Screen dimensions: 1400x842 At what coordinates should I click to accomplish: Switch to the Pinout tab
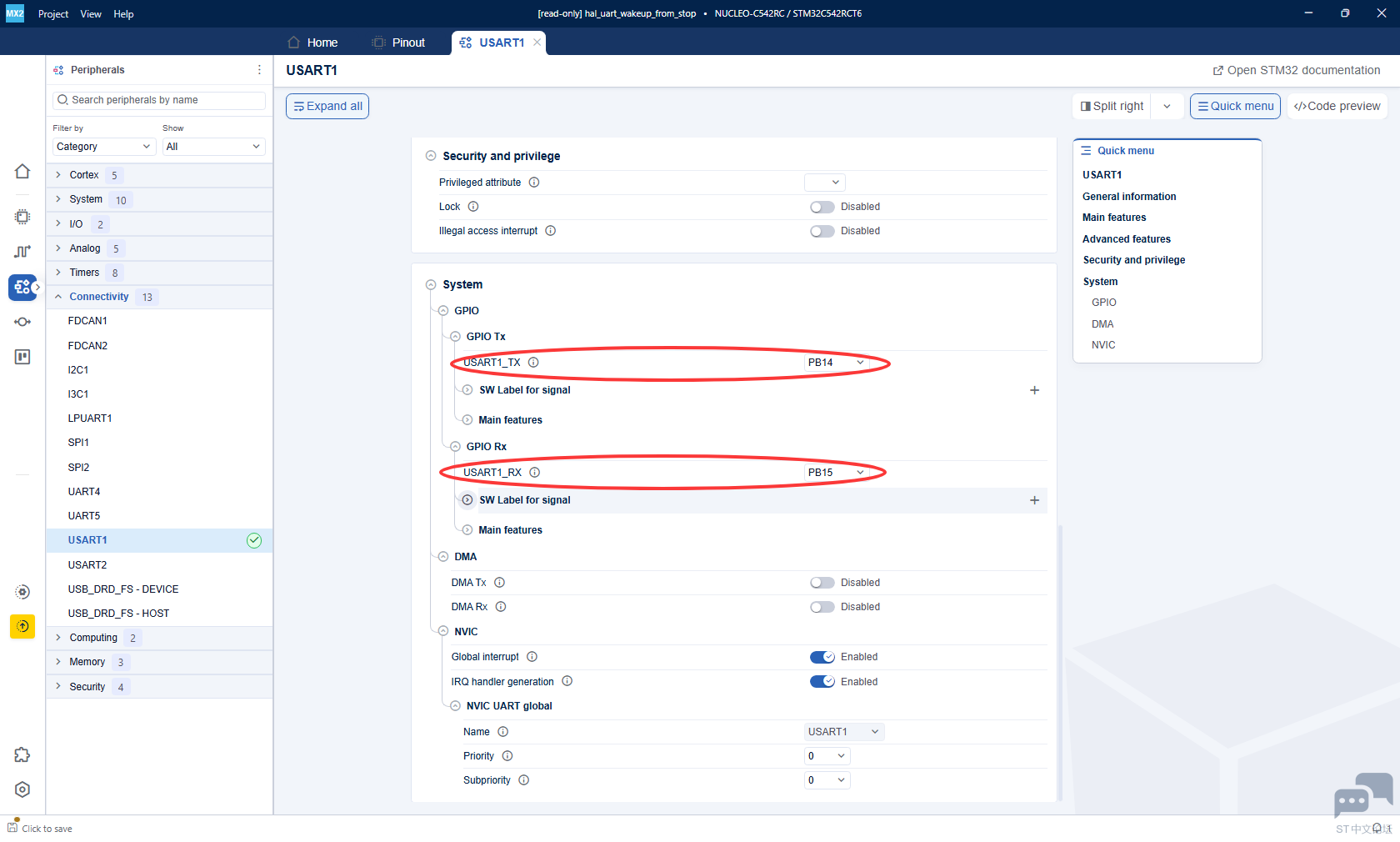[398, 43]
